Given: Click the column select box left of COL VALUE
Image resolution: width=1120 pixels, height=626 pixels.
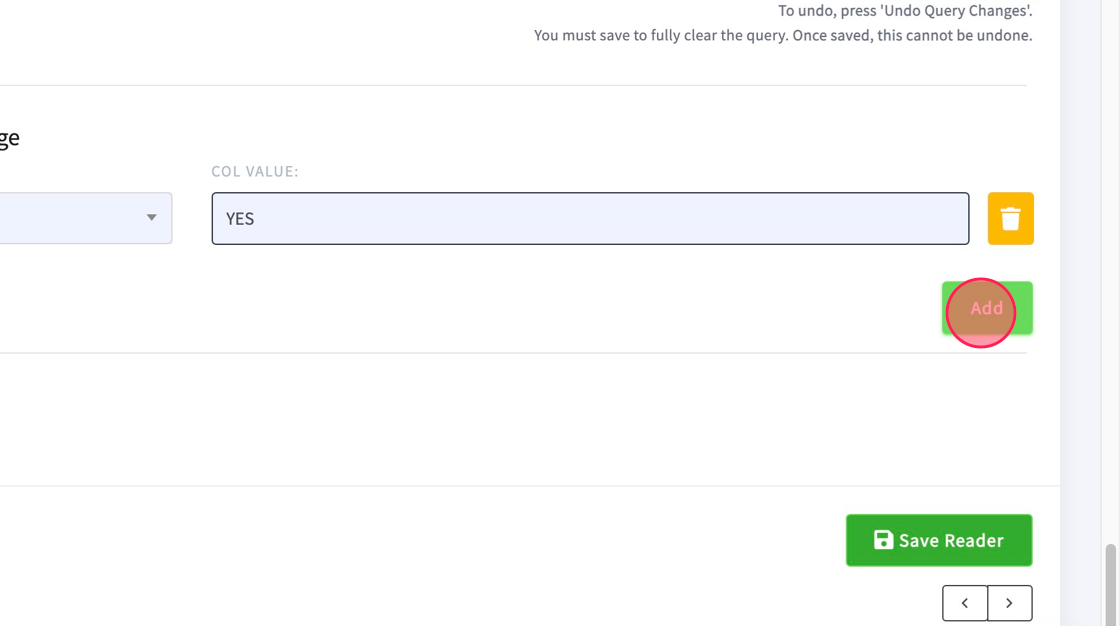Looking at the screenshot, I should click(x=86, y=218).
